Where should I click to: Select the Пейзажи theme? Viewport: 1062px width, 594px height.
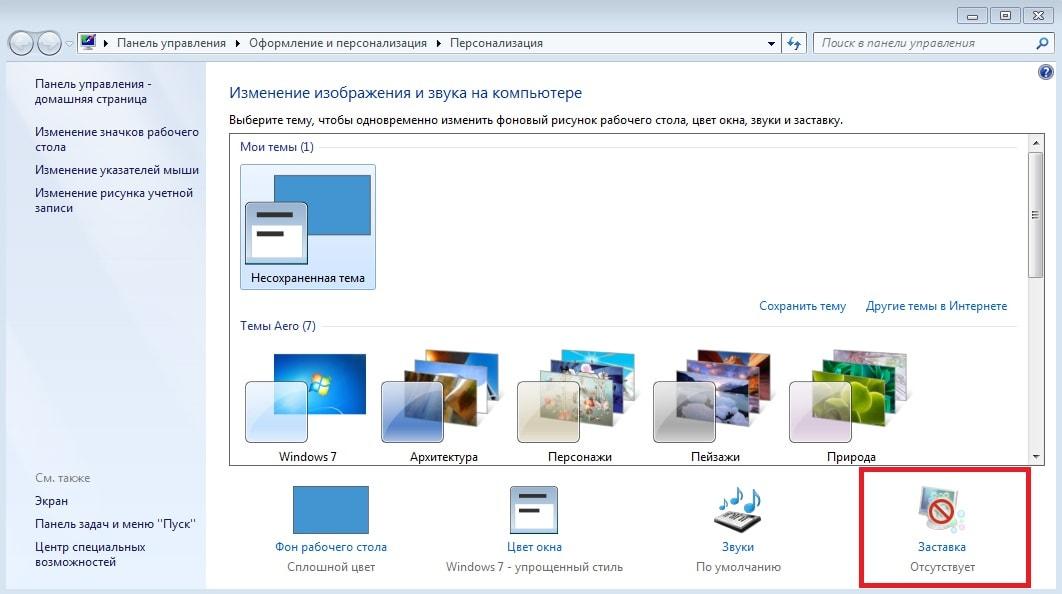click(715, 406)
